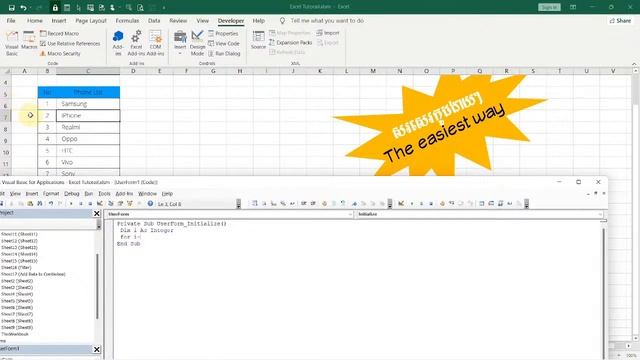This screenshot has height=360, width=640.
Task: Click Undo in the VBA toolbar
Action: [x=51, y=203]
